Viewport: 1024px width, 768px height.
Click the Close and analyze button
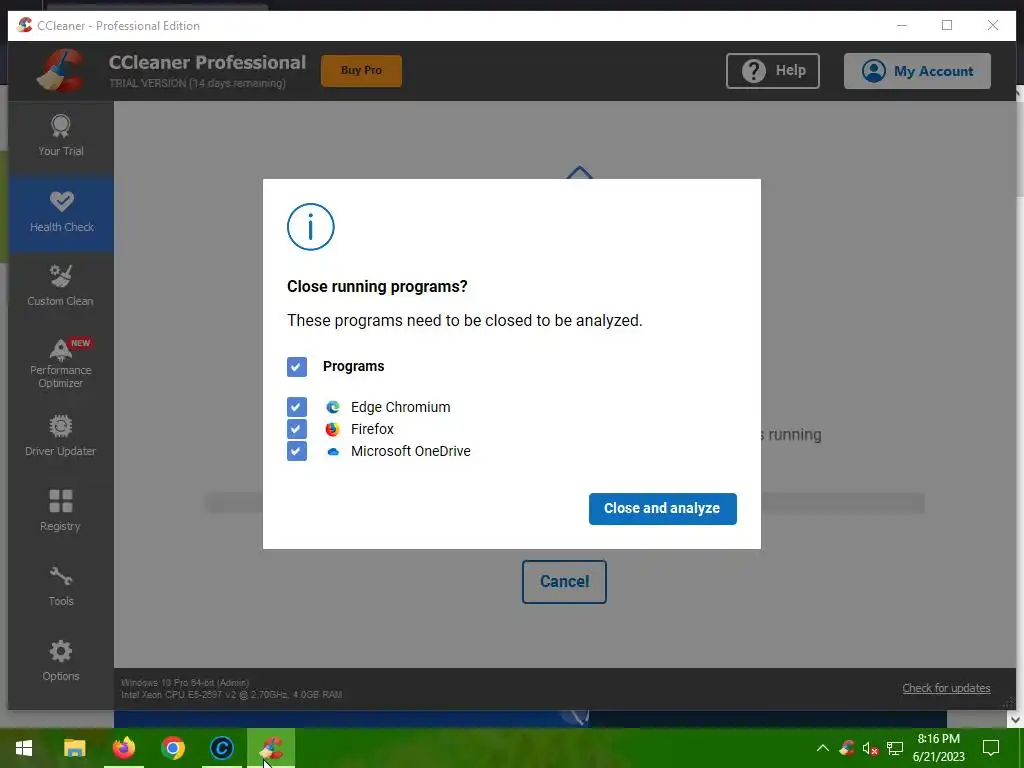pos(662,509)
